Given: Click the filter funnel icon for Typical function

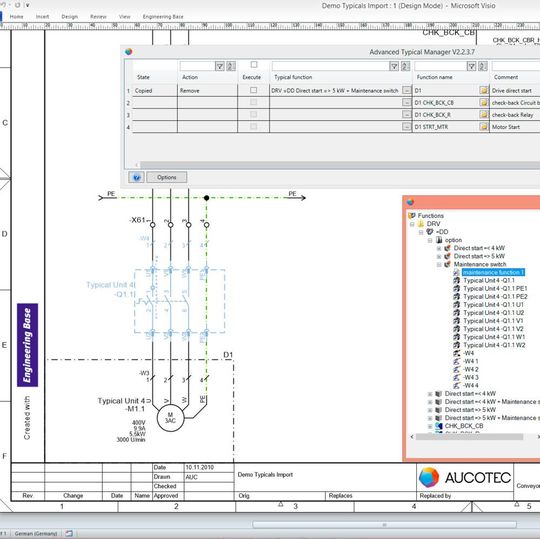Looking at the screenshot, I should coord(394,66).
